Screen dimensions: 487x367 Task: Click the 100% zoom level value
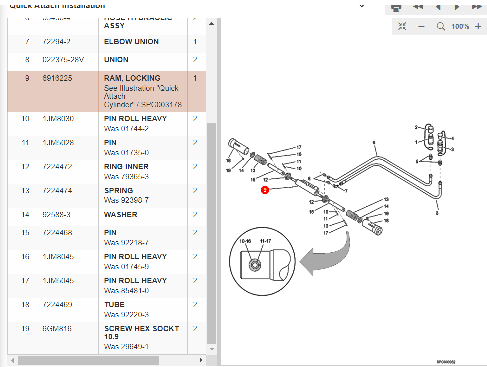(460, 27)
